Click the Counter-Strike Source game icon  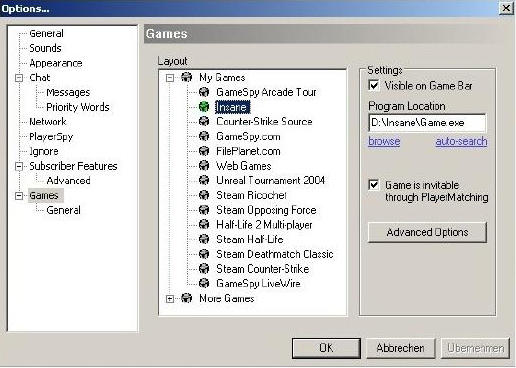[204, 121]
